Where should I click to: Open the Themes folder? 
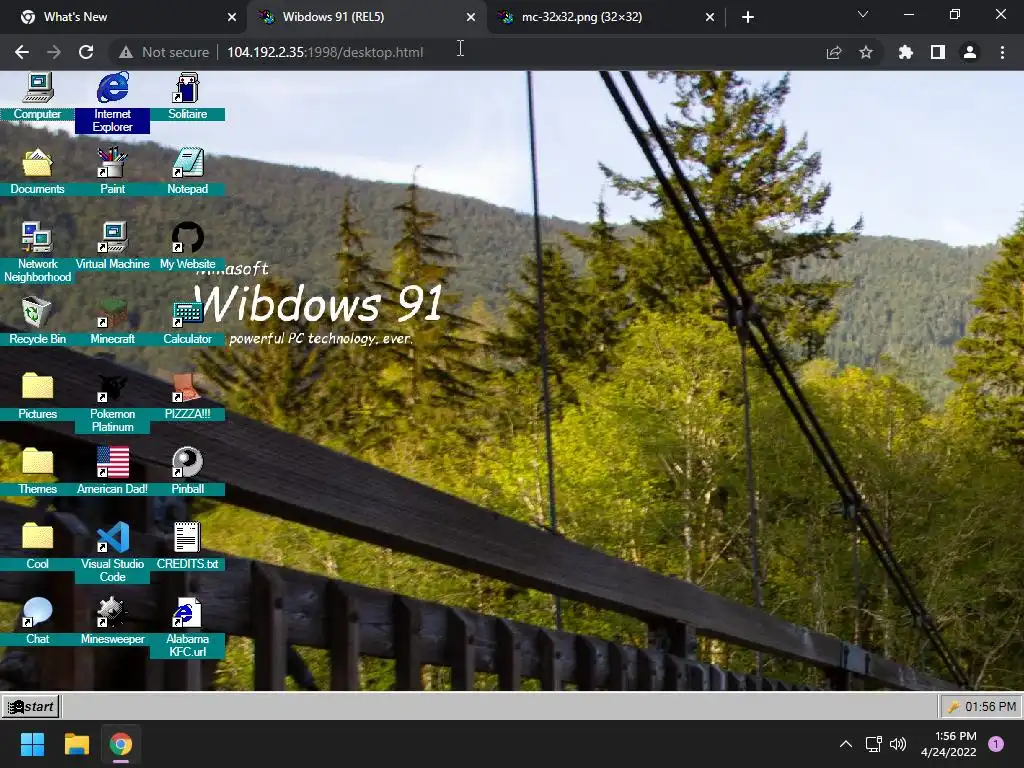click(37, 472)
